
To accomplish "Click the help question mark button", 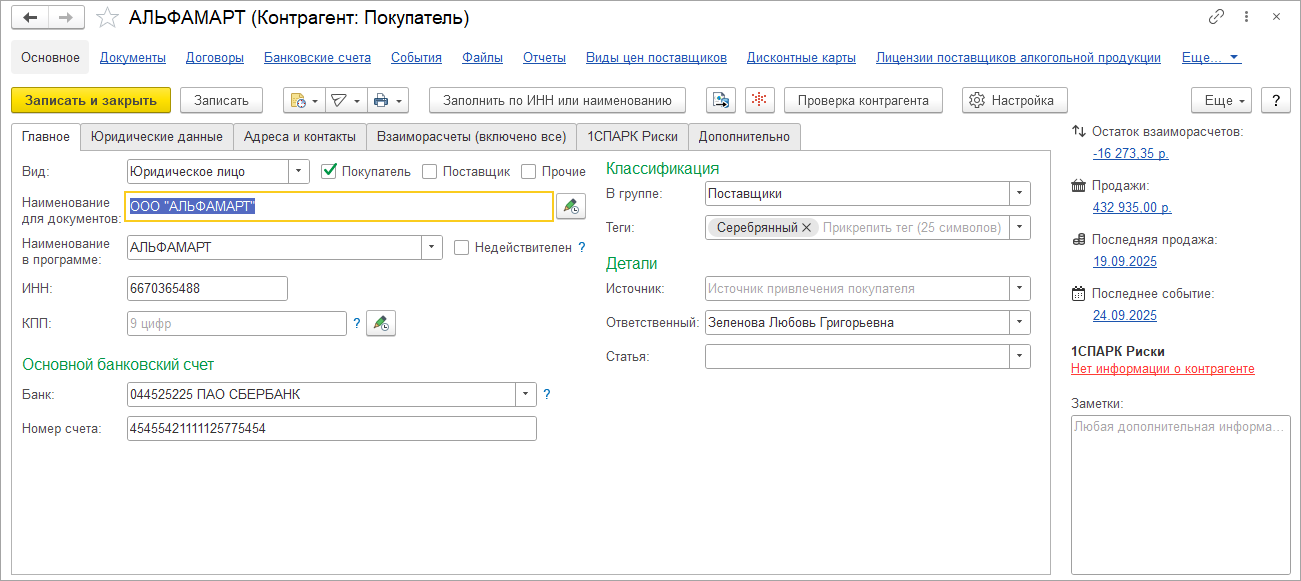I will [1275, 100].
